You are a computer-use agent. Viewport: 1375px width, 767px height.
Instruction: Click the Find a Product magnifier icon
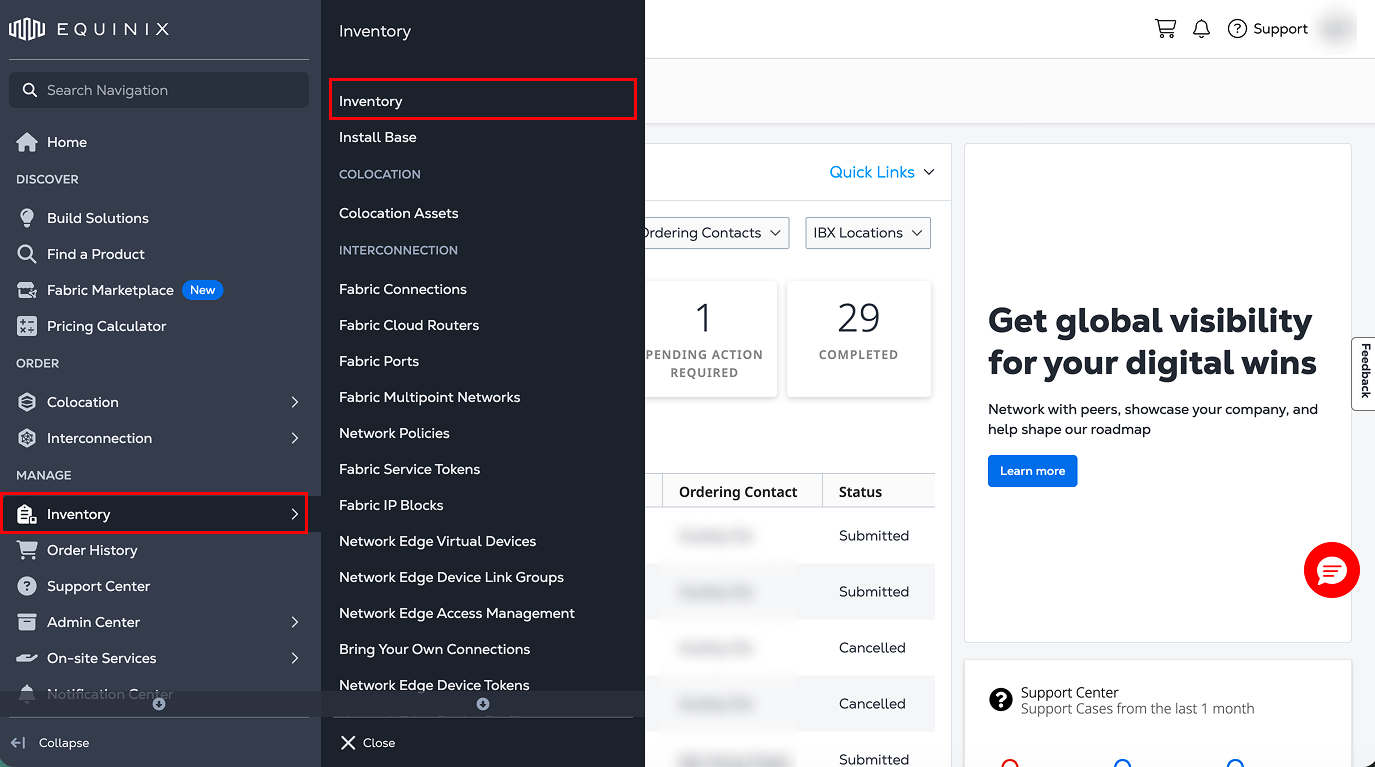pos(27,254)
